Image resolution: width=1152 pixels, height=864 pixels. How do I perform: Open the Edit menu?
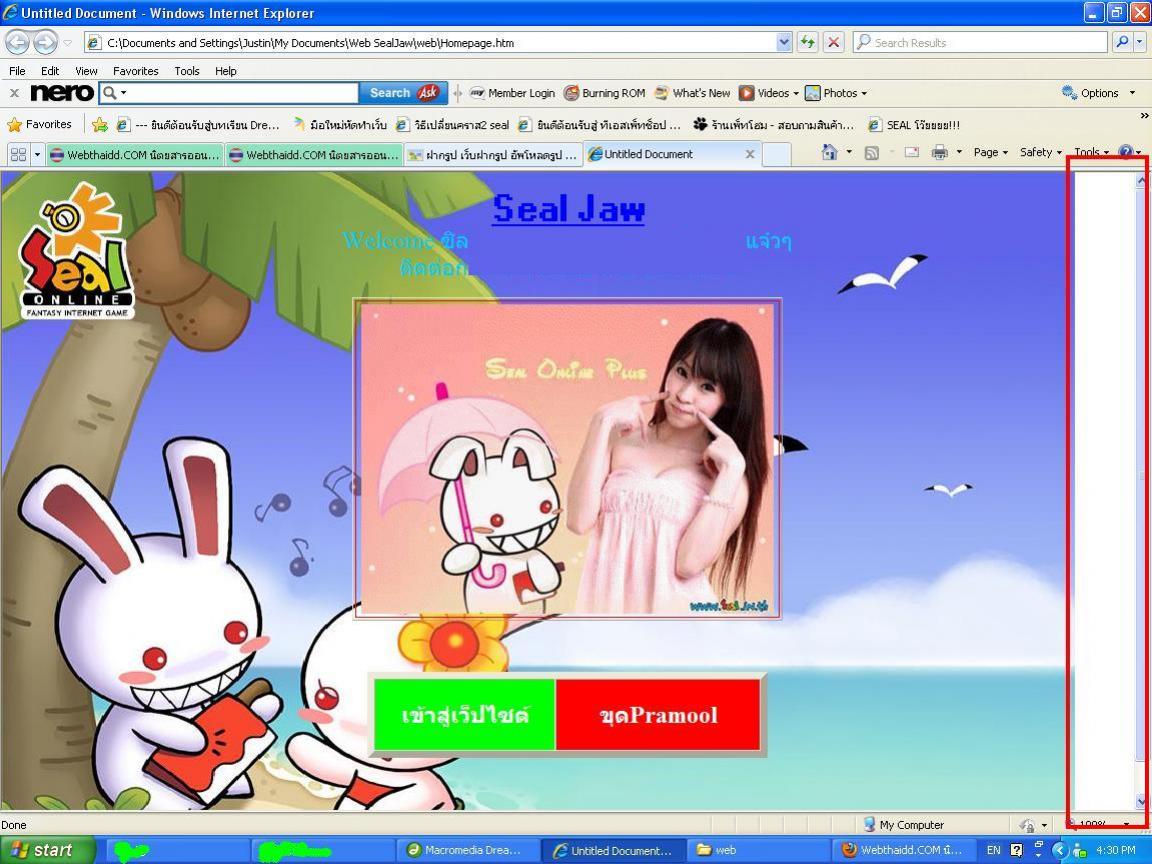pos(50,71)
